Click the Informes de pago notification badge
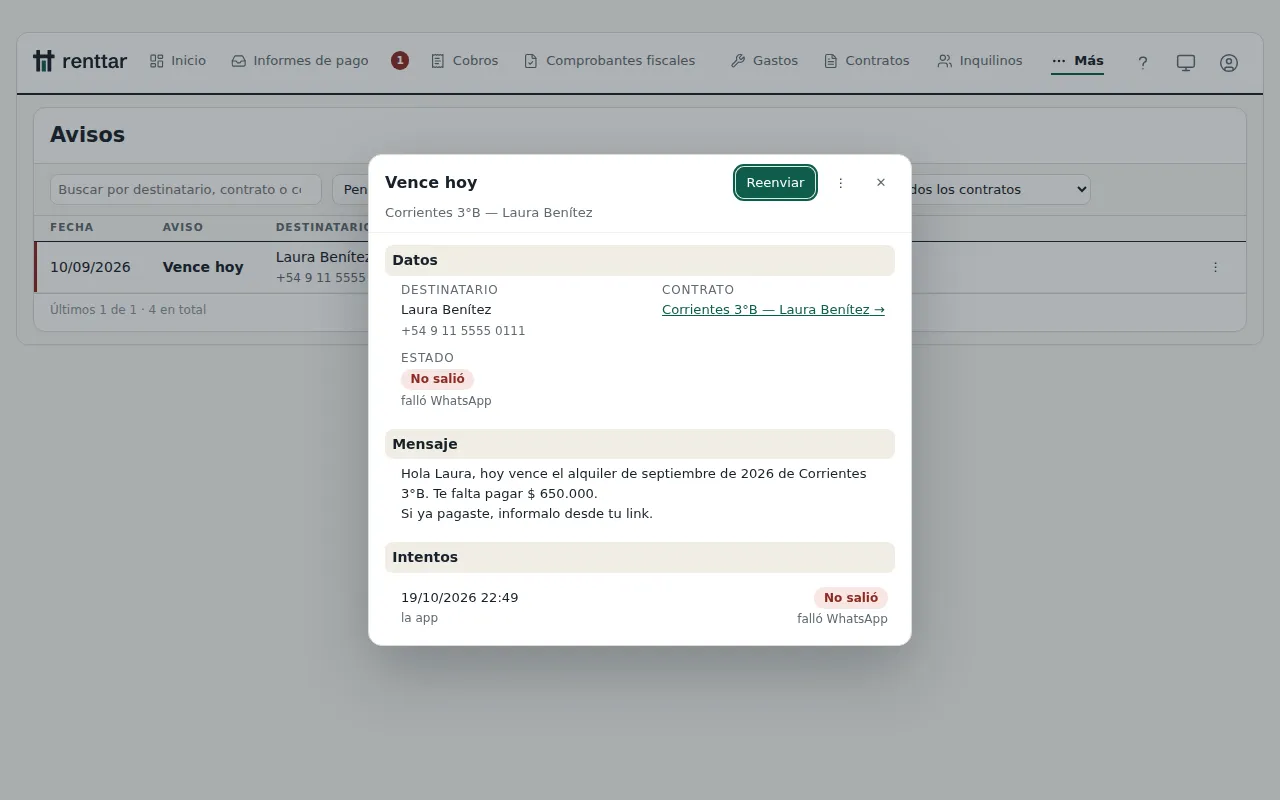1280x800 pixels. (400, 61)
